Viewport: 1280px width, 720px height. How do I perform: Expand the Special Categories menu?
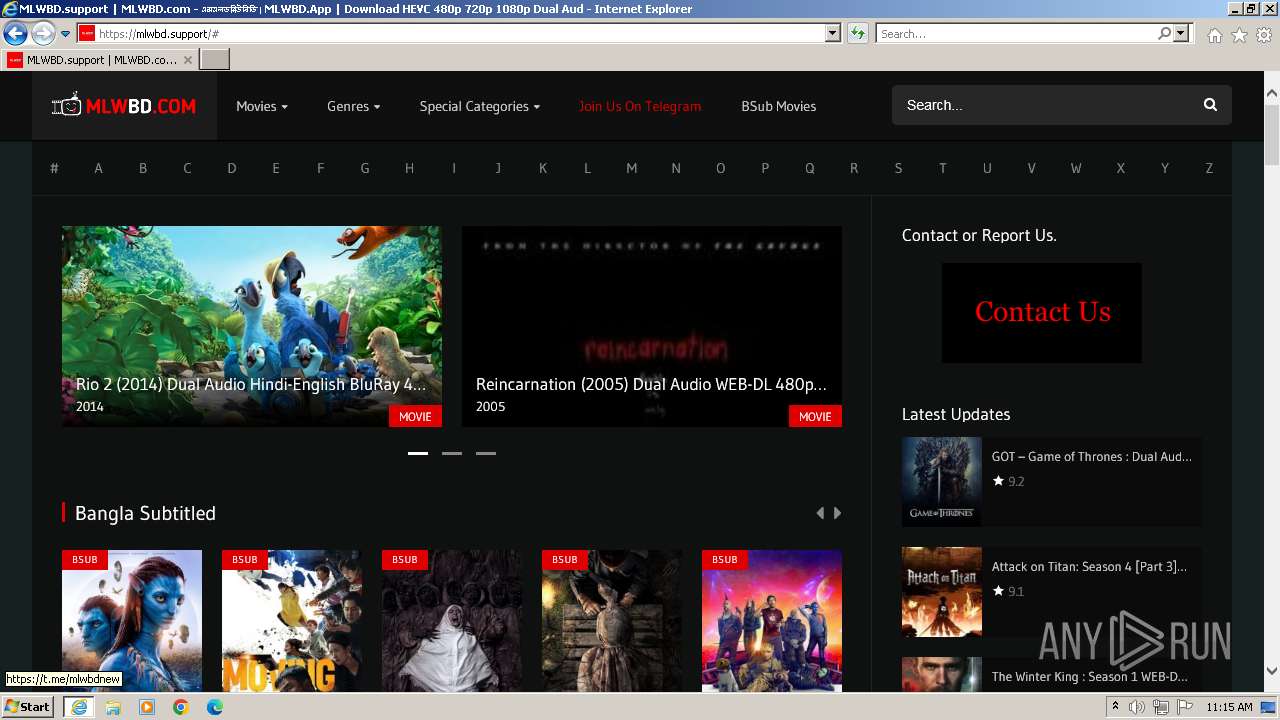coord(479,106)
